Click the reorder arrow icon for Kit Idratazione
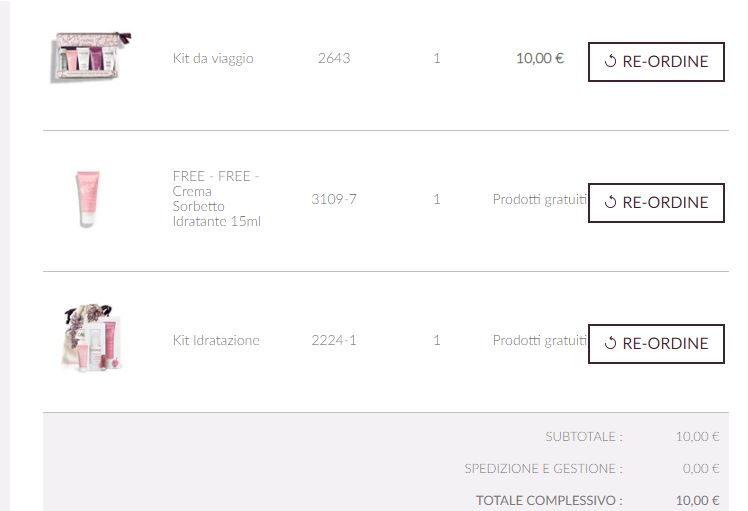Image resolution: width=748 pixels, height=511 pixels. point(610,343)
